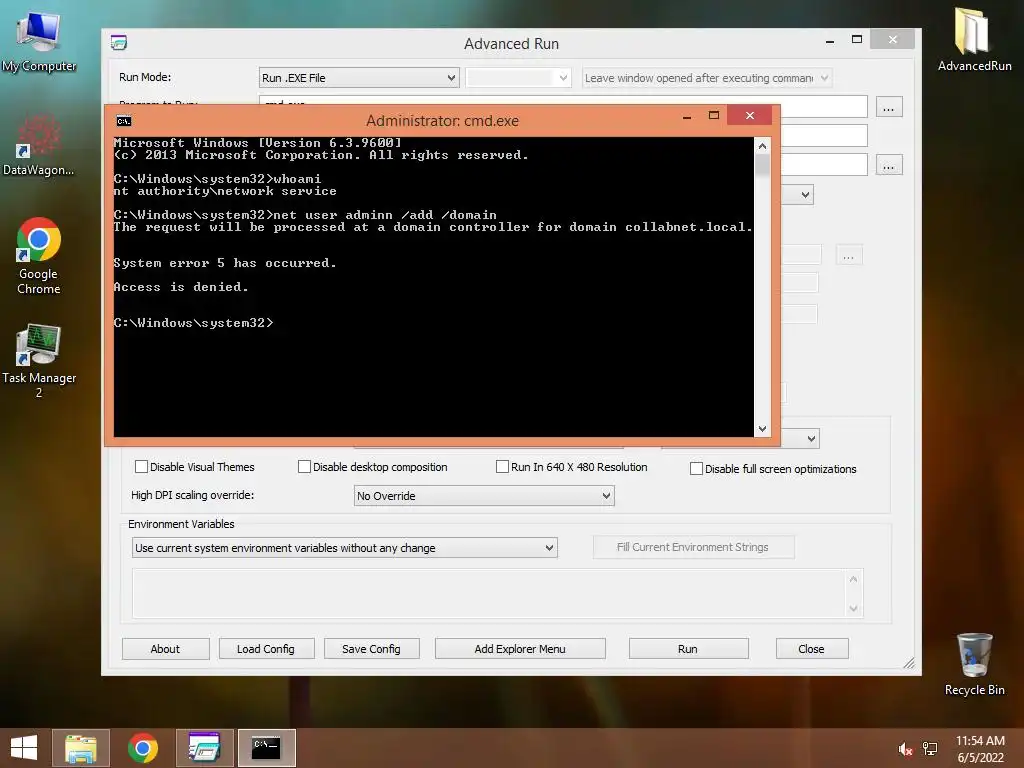Open AdvancedRun folder on desktop
Image resolution: width=1024 pixels, height=768 pixels.
[x=974, y=39]
